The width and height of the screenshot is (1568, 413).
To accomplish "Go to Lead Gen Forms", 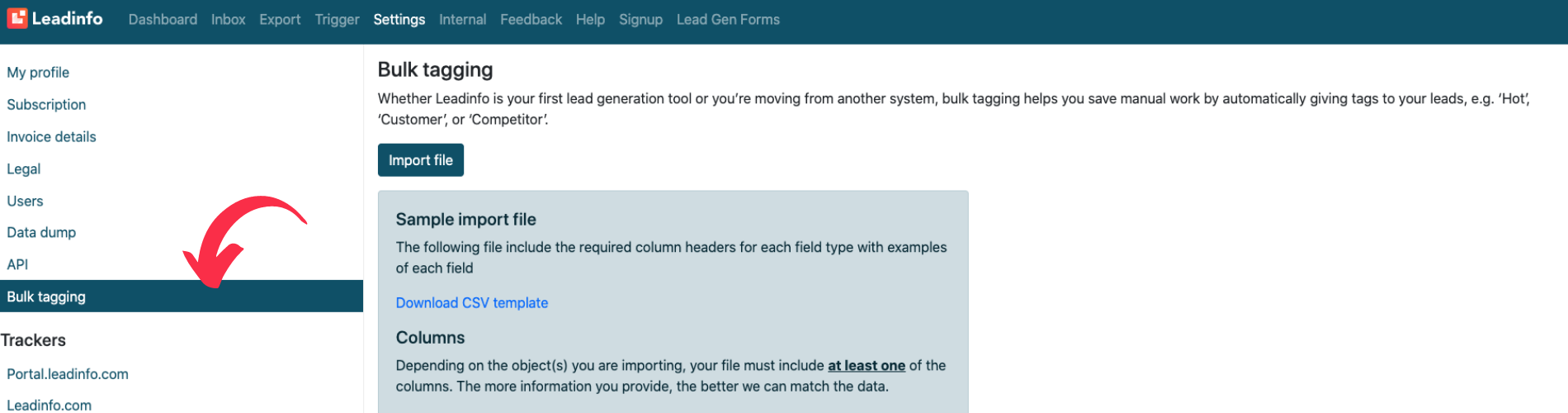I will coord(728,19).
